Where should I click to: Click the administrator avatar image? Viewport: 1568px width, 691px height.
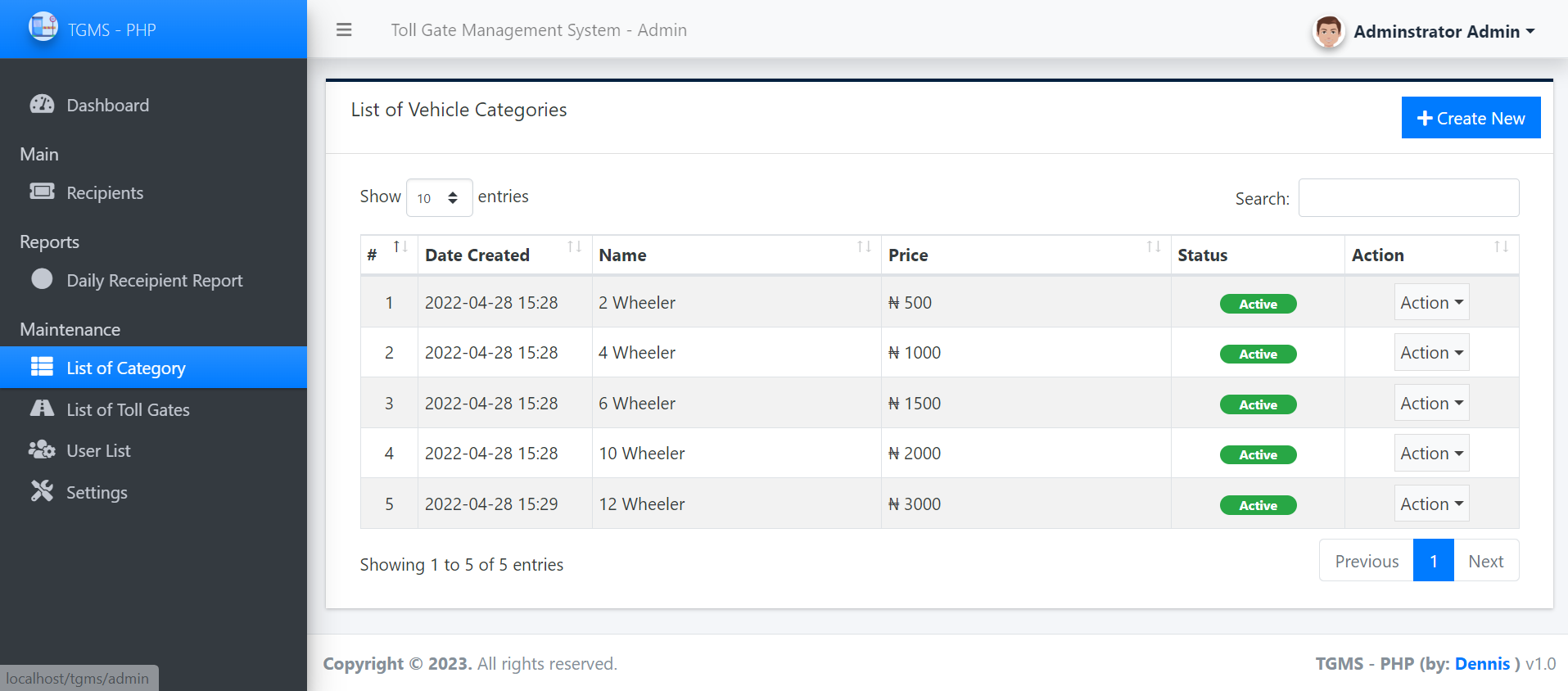coord(1328,32)
